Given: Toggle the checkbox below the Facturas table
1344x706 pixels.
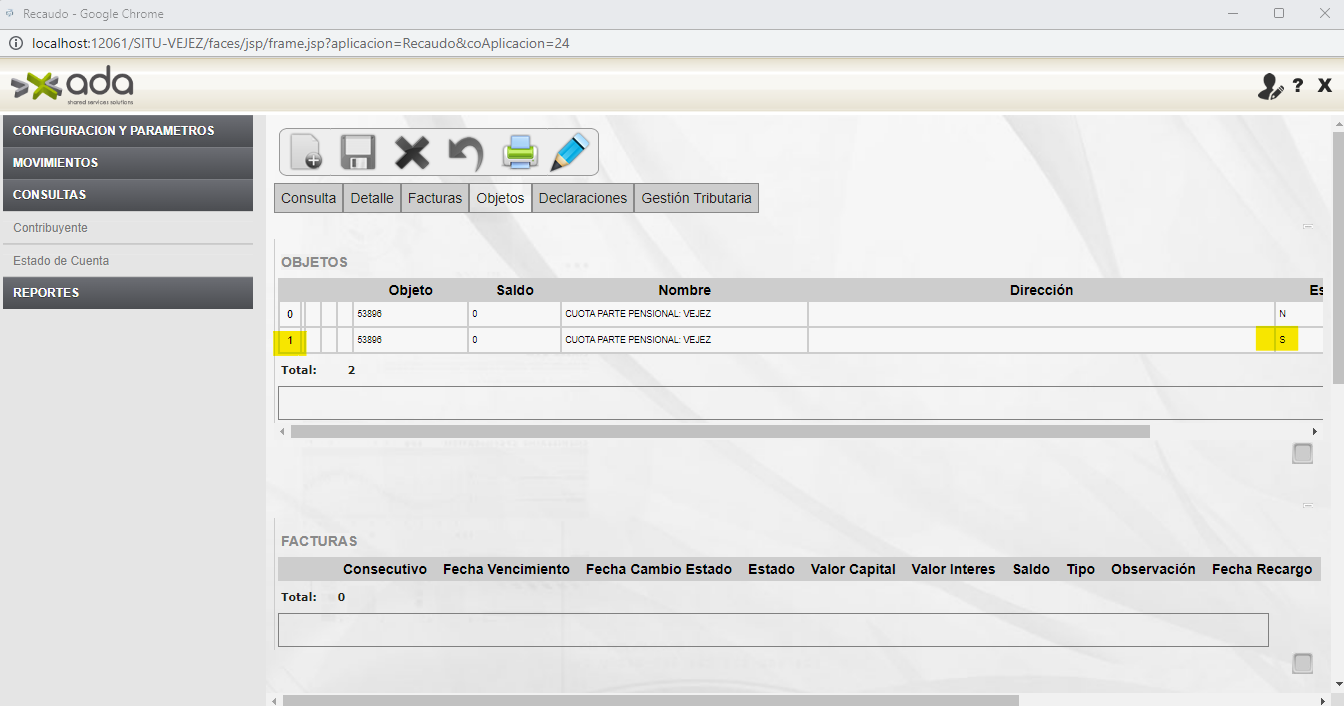Looking at the screenshot, I should point(1302,663).
